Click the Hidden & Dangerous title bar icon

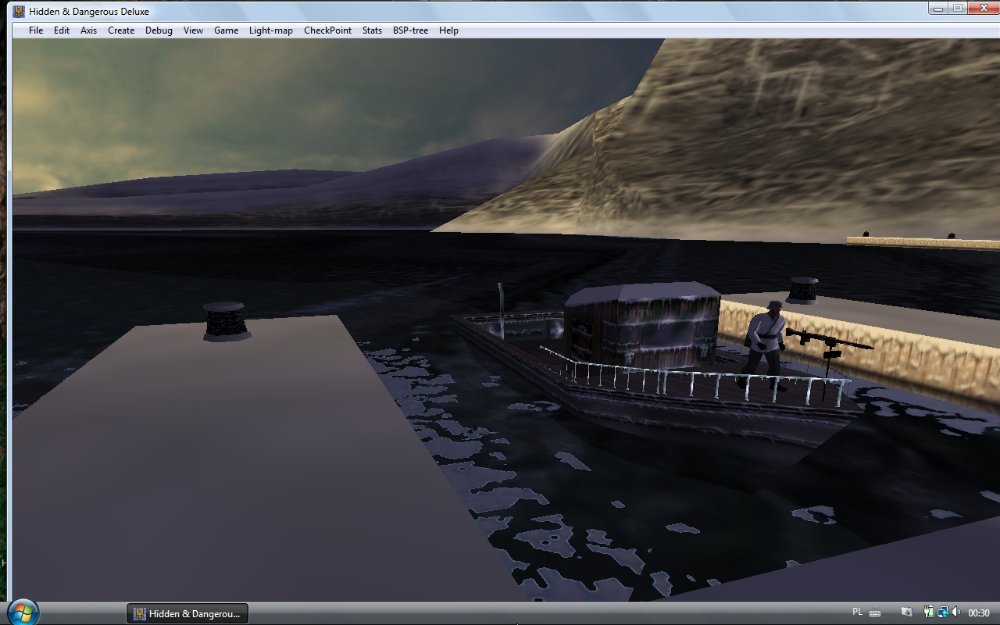click(19, 11)
